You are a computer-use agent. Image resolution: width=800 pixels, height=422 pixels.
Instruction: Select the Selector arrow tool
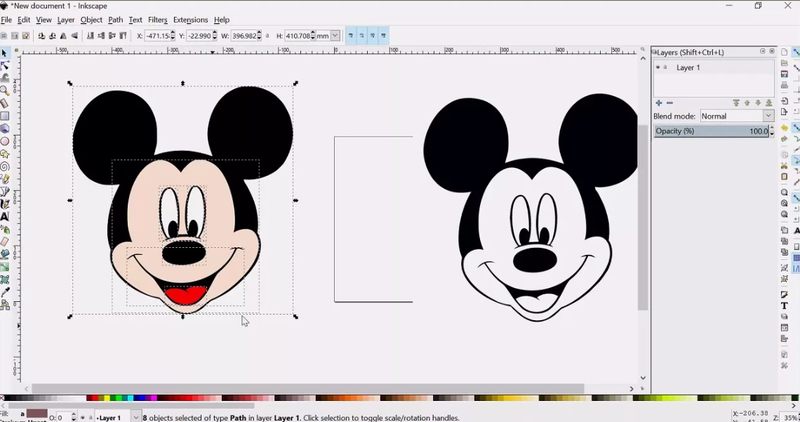point(5,53)
